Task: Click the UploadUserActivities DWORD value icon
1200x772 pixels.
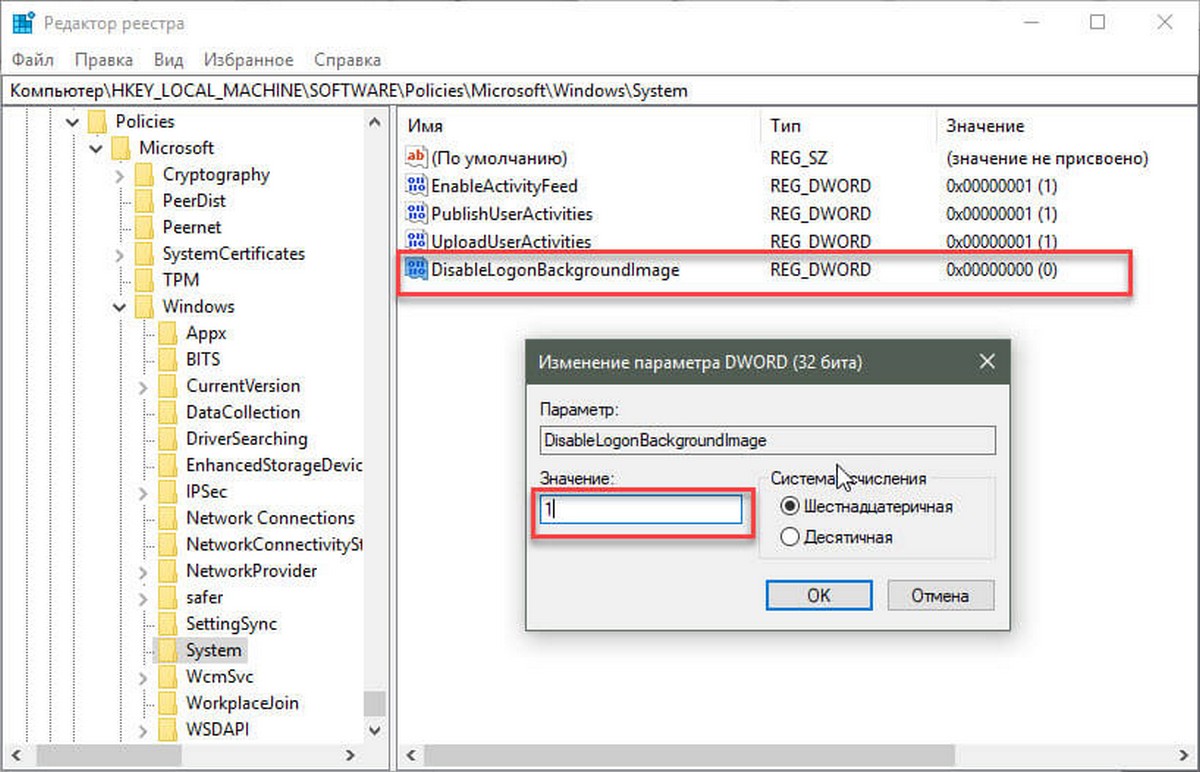Action: point(415,242)
